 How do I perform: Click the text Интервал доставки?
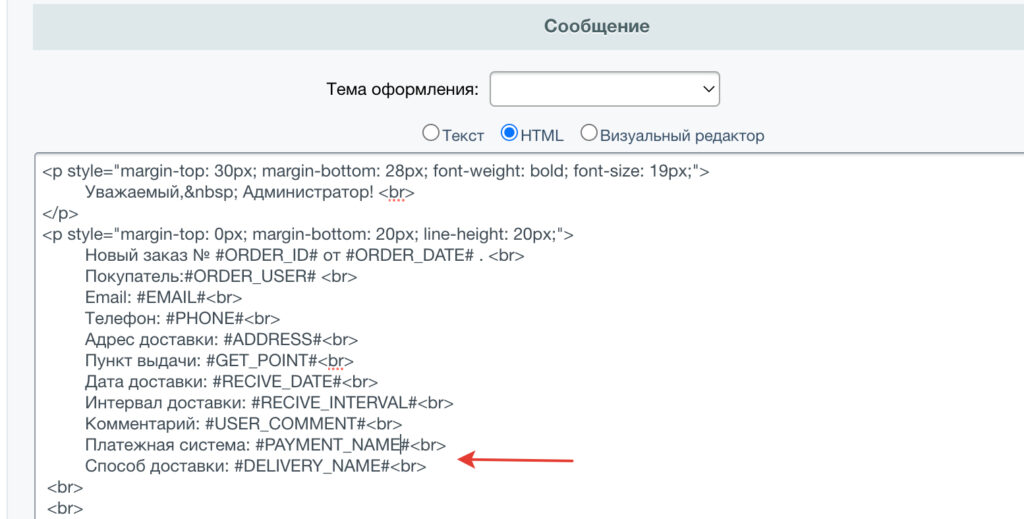pyautogui.click(x=165, y=403)
